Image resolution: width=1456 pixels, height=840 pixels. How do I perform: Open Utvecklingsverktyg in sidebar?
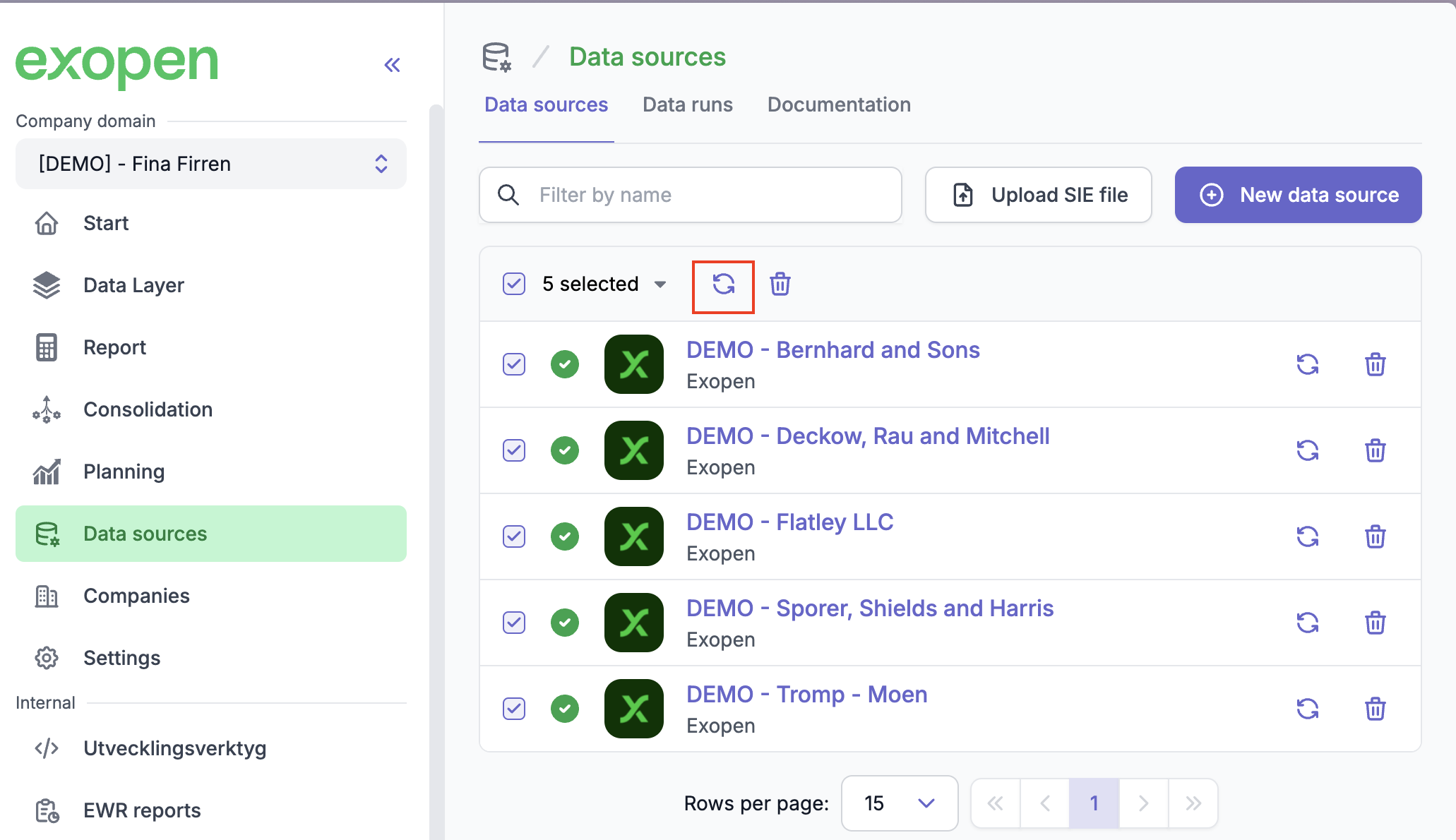211,748
